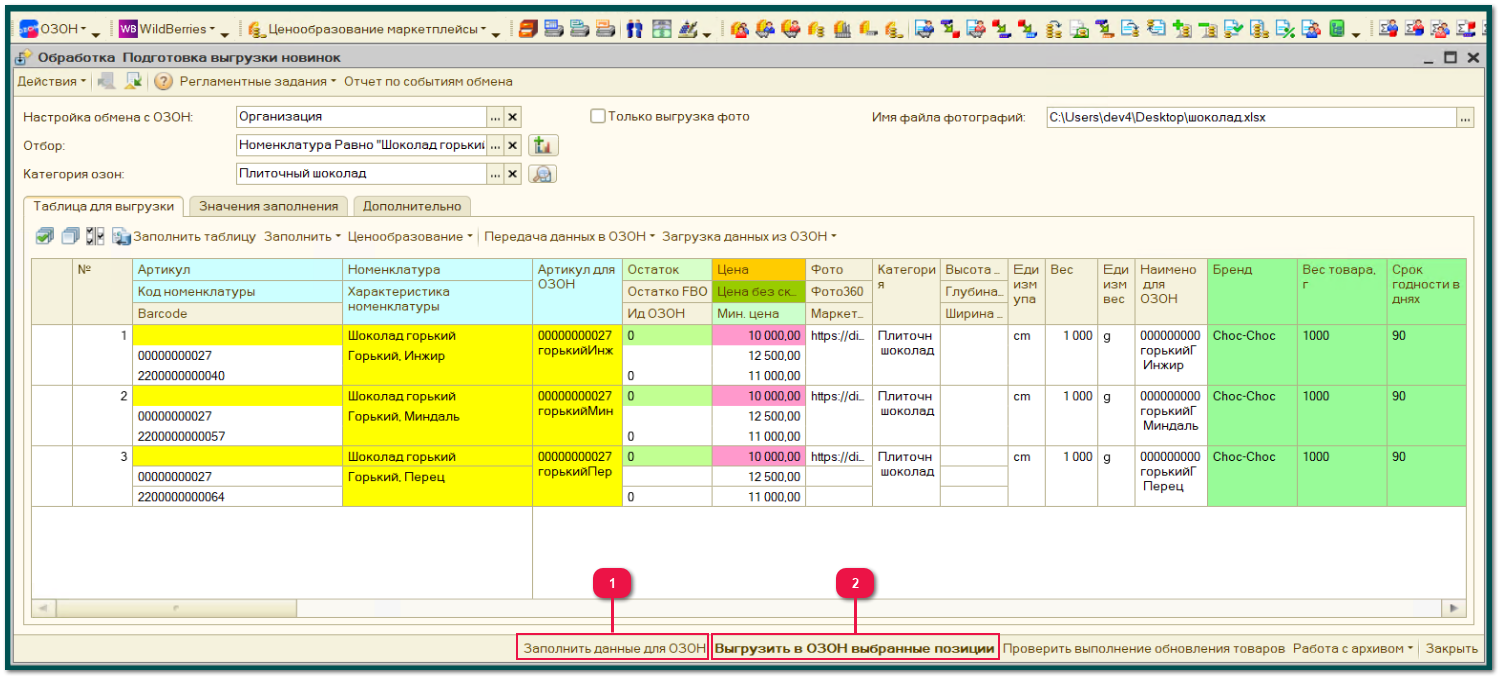Expand Передача данных в ОЗОН menu
This screenshot has height=679, width=1501.
[x=569, y=237]
